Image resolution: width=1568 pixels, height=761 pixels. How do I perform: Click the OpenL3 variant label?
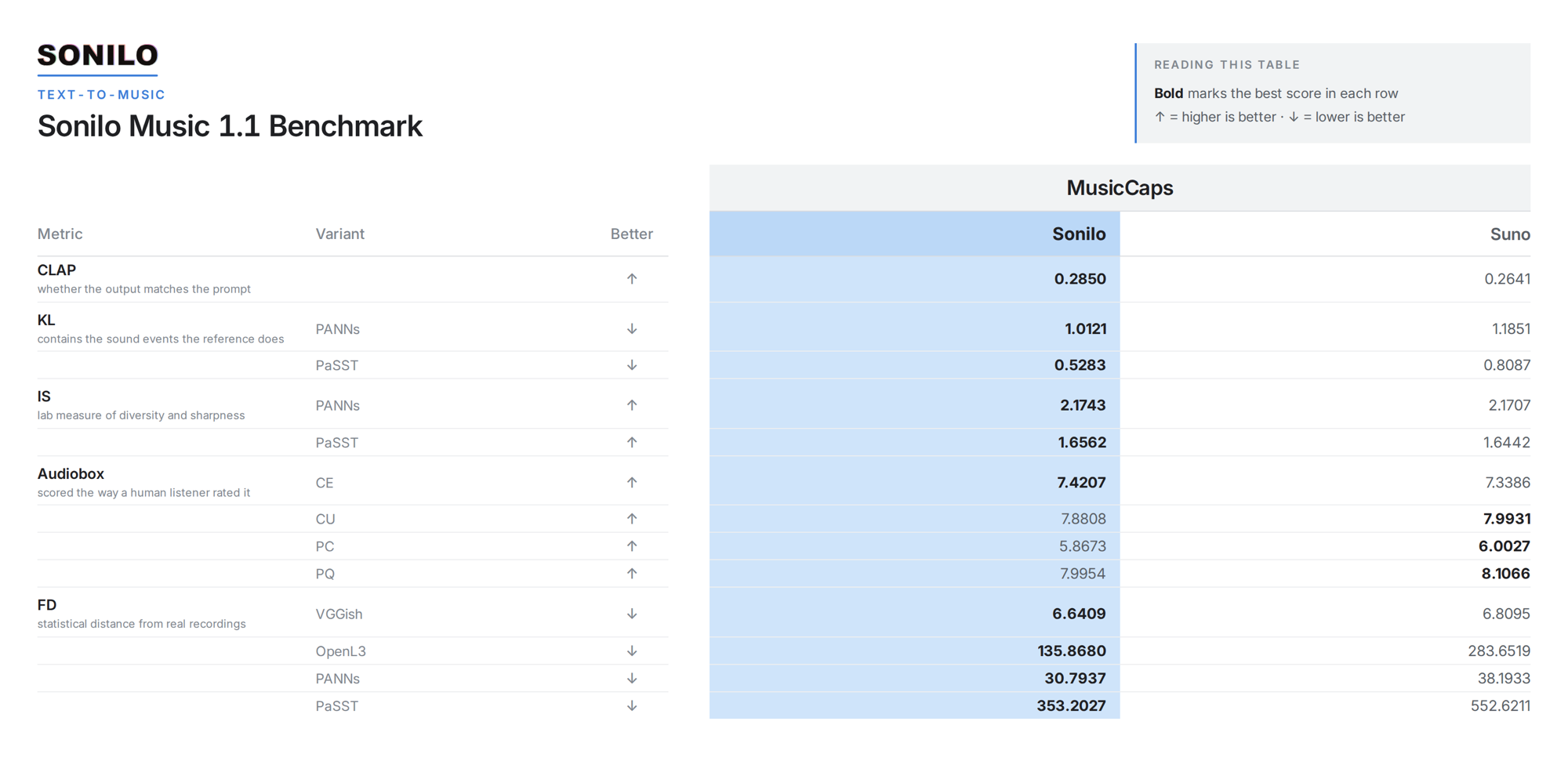coord(341,651)
